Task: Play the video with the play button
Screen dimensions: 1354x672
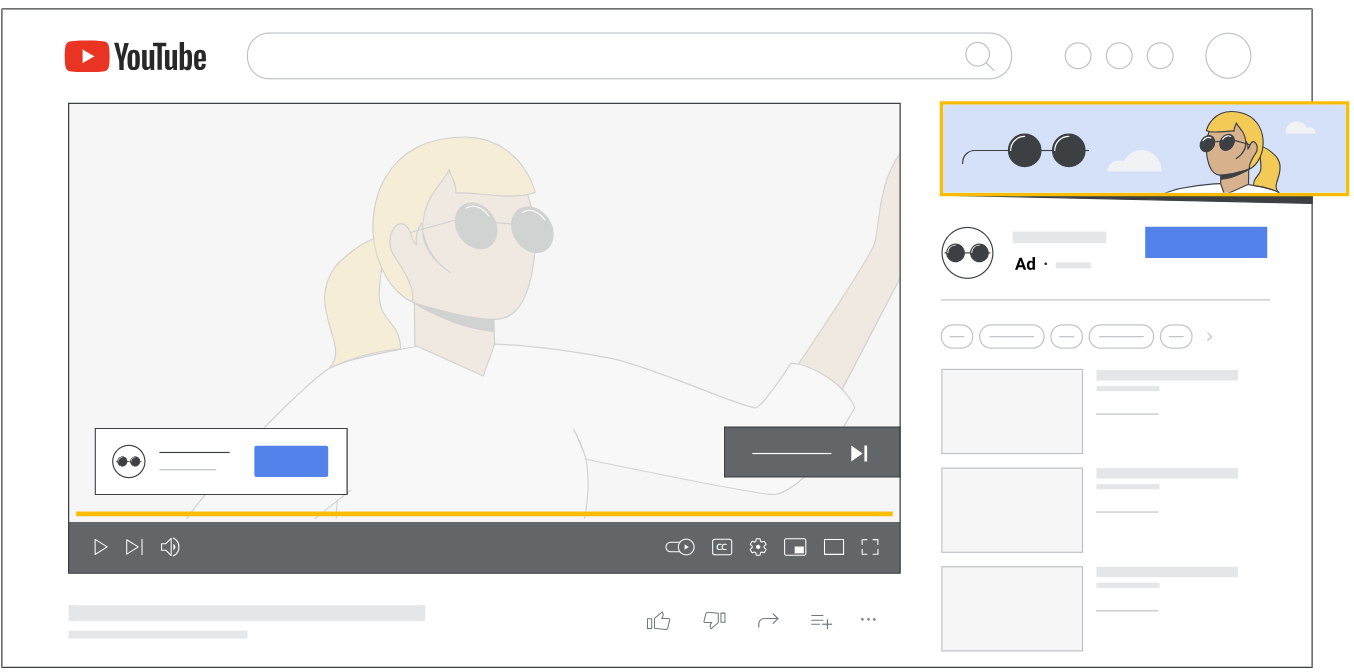Action: pyautogui.click(x=100, y=547)
